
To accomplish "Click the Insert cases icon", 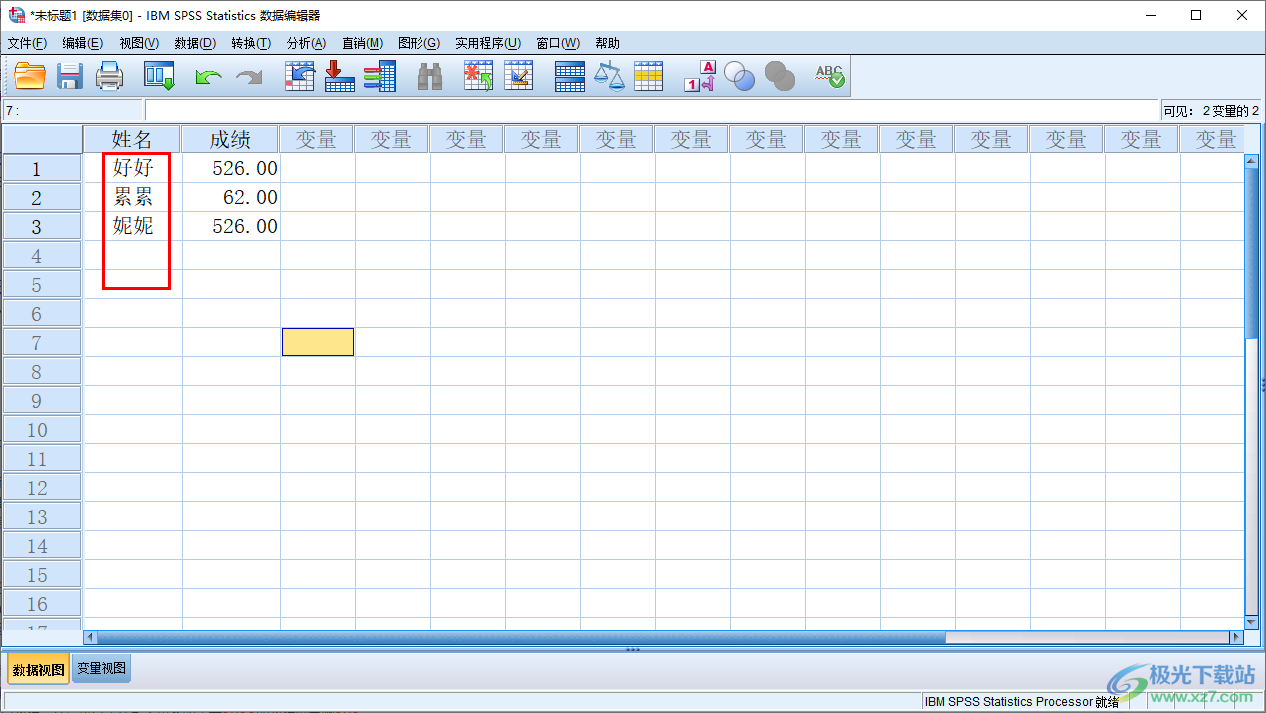I will [478, 76].
